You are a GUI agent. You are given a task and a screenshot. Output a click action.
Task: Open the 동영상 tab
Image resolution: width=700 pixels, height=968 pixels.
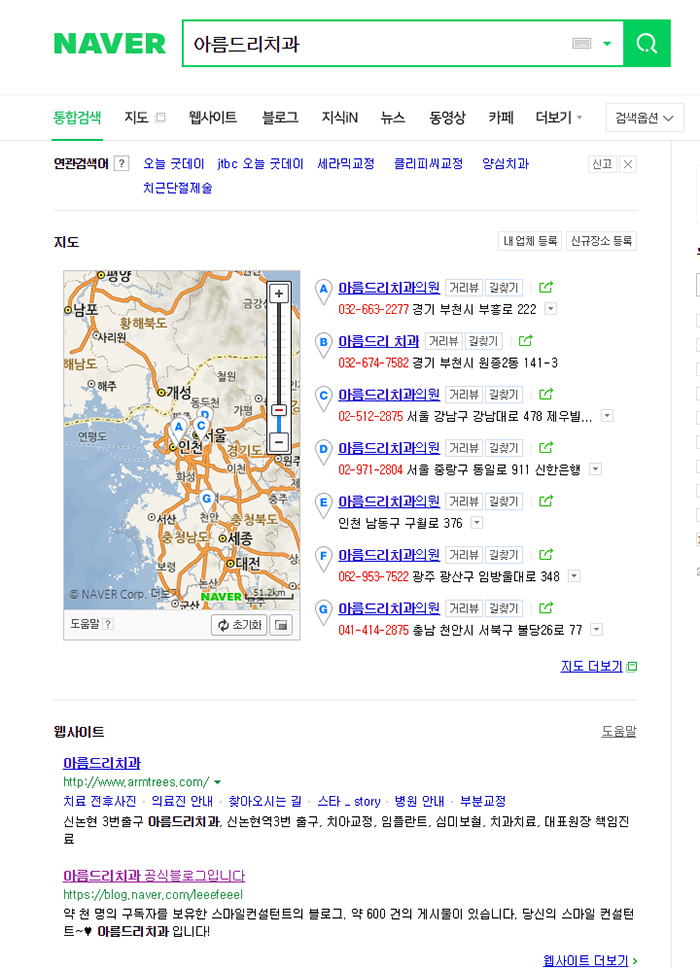[447, 117]
